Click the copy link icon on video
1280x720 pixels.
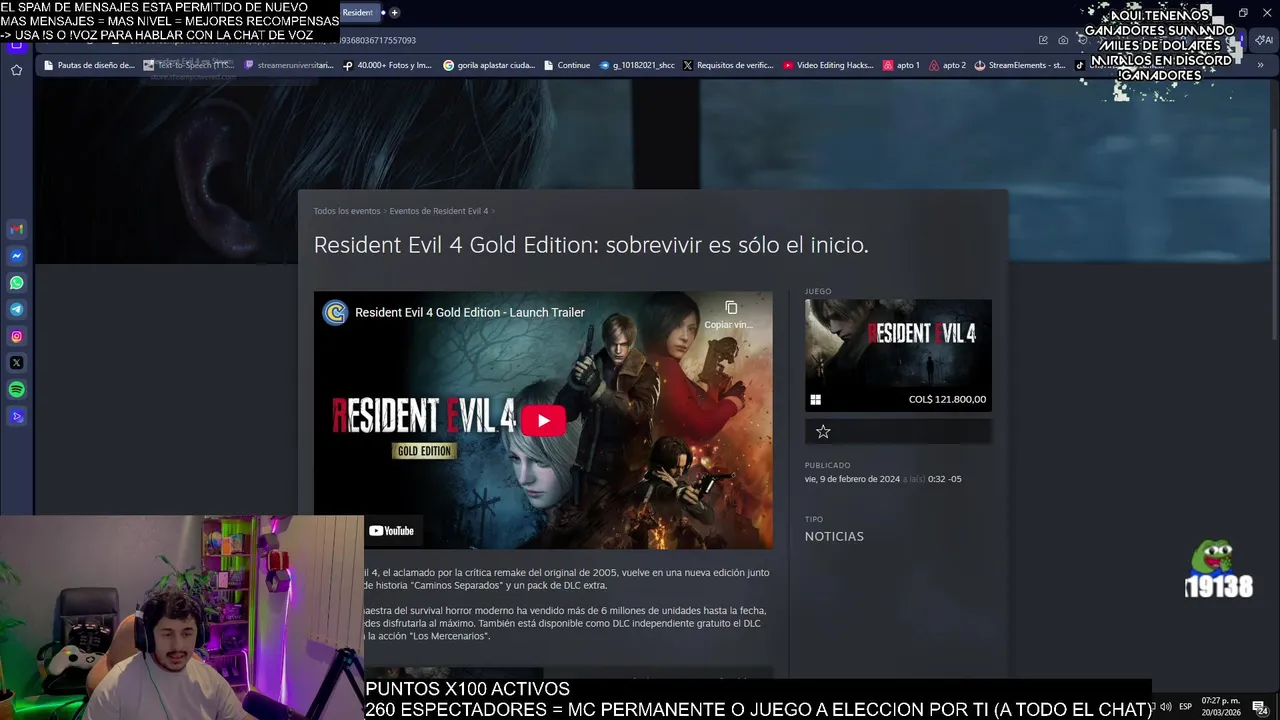731,307
